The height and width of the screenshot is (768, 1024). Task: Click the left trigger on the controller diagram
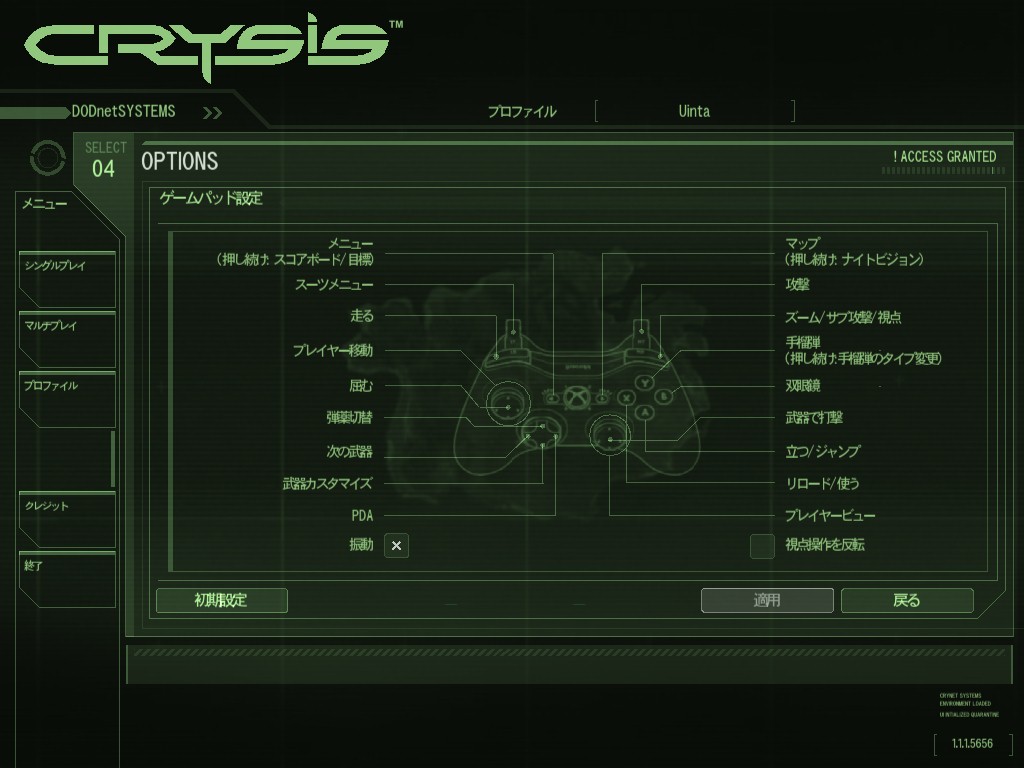tap(513, 334)
